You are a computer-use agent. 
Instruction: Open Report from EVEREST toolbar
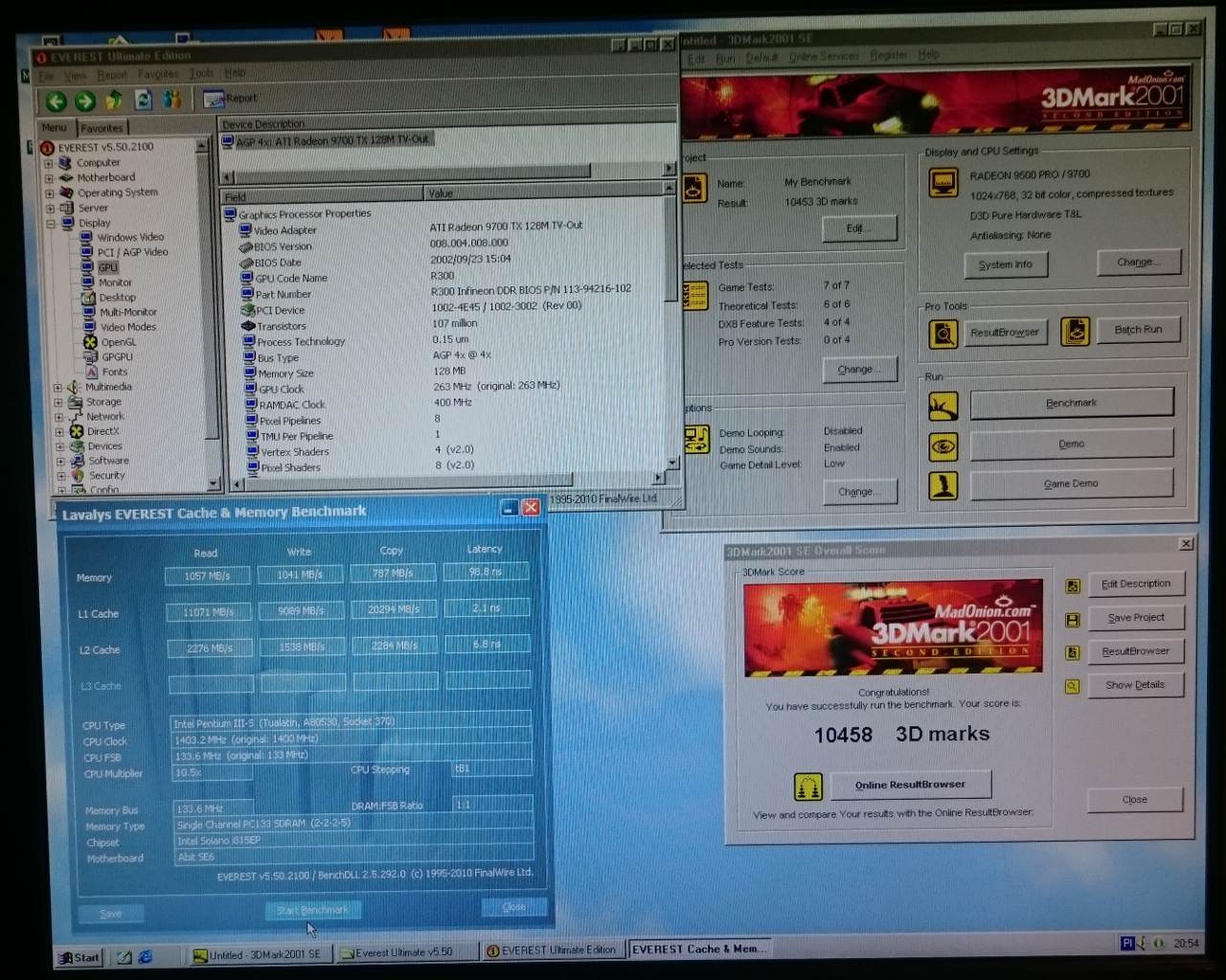pyautogui.click(x=230, y=98)
